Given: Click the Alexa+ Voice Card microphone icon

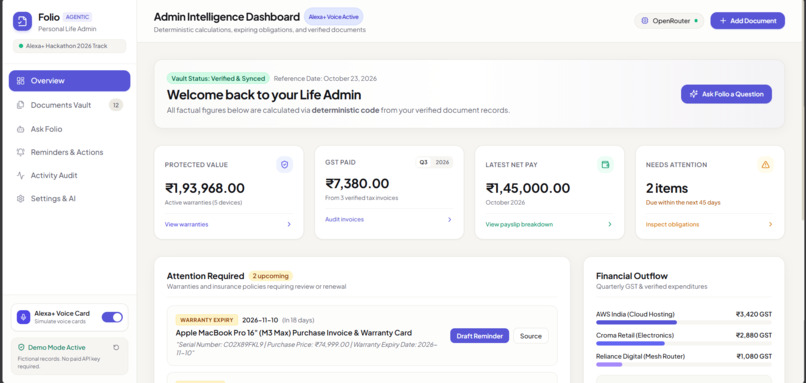Looking at the screenshot, I should (x=23, y=317).
